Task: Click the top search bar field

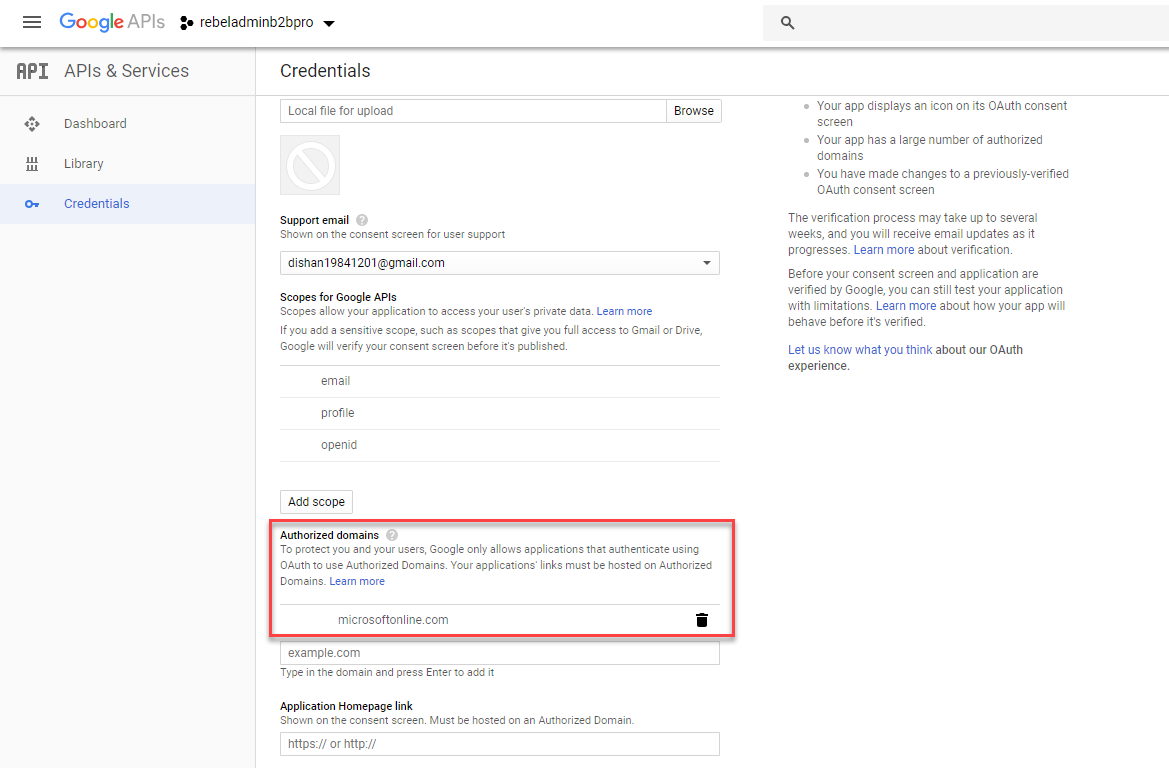Action: pos(965,23)
